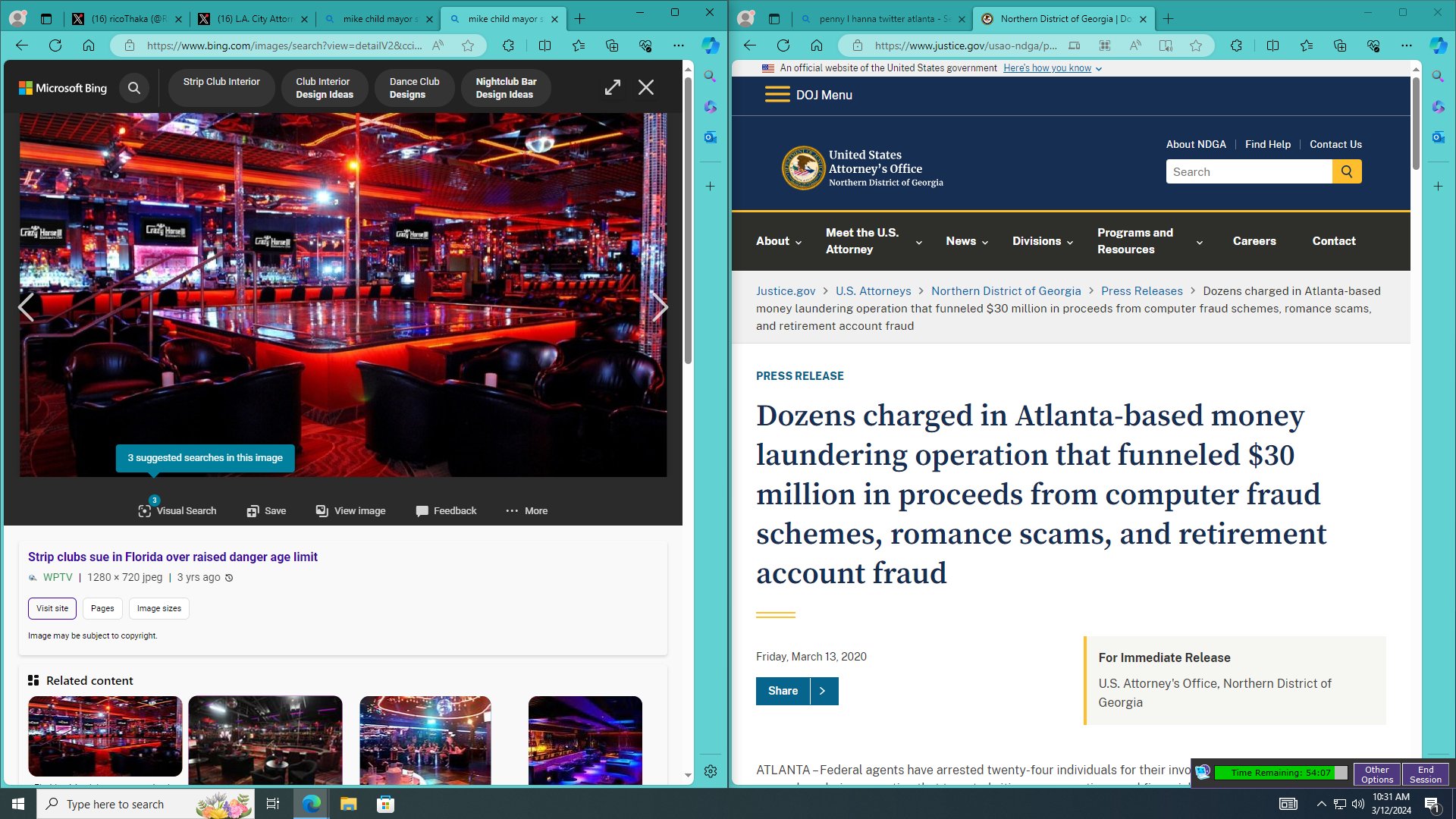
Task: Click U.S. Attorneys breadcrumb link
Action: pyautogui.click(x=874, y=291)
